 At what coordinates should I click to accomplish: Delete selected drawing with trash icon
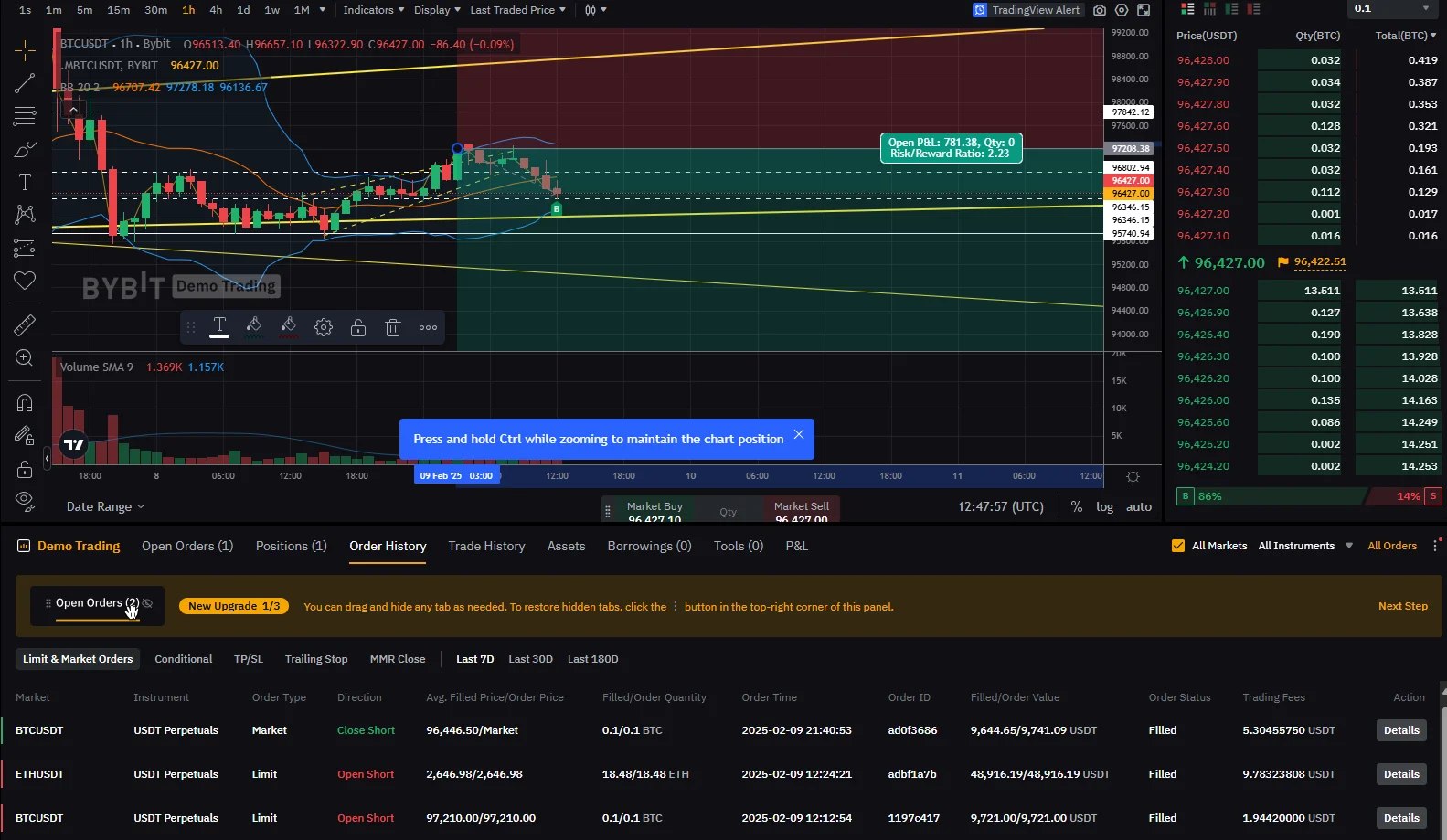click(393, 327)
